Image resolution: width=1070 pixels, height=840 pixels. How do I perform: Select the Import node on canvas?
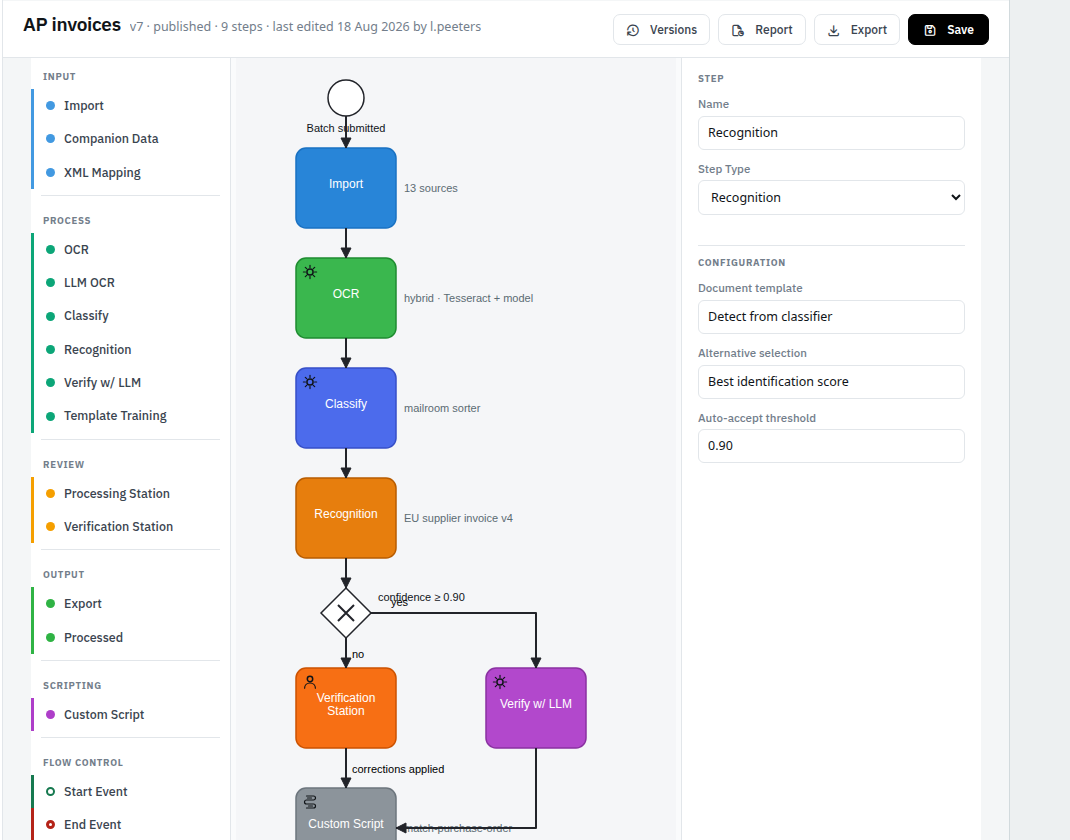(x=346, y=188)
